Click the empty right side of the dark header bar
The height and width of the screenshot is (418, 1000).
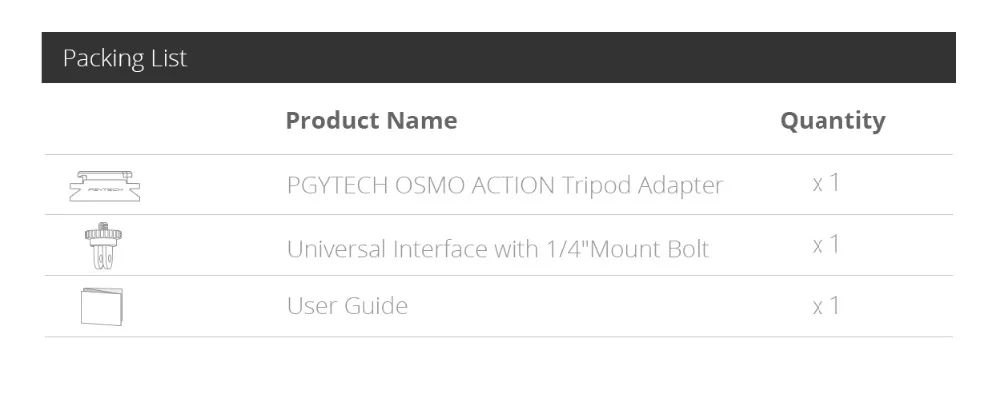point(700,58)
